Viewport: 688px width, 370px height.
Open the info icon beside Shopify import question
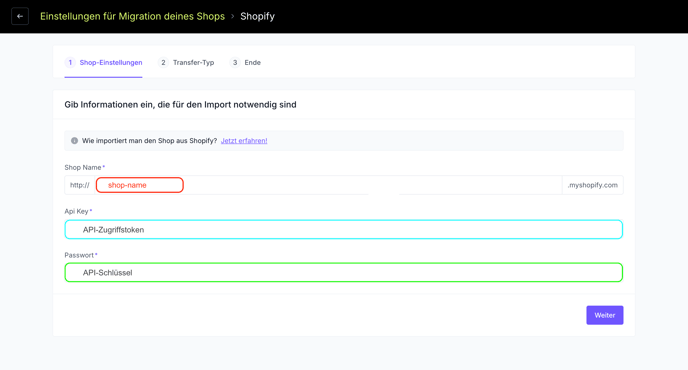pyautogui.click(x=75, y=141)
